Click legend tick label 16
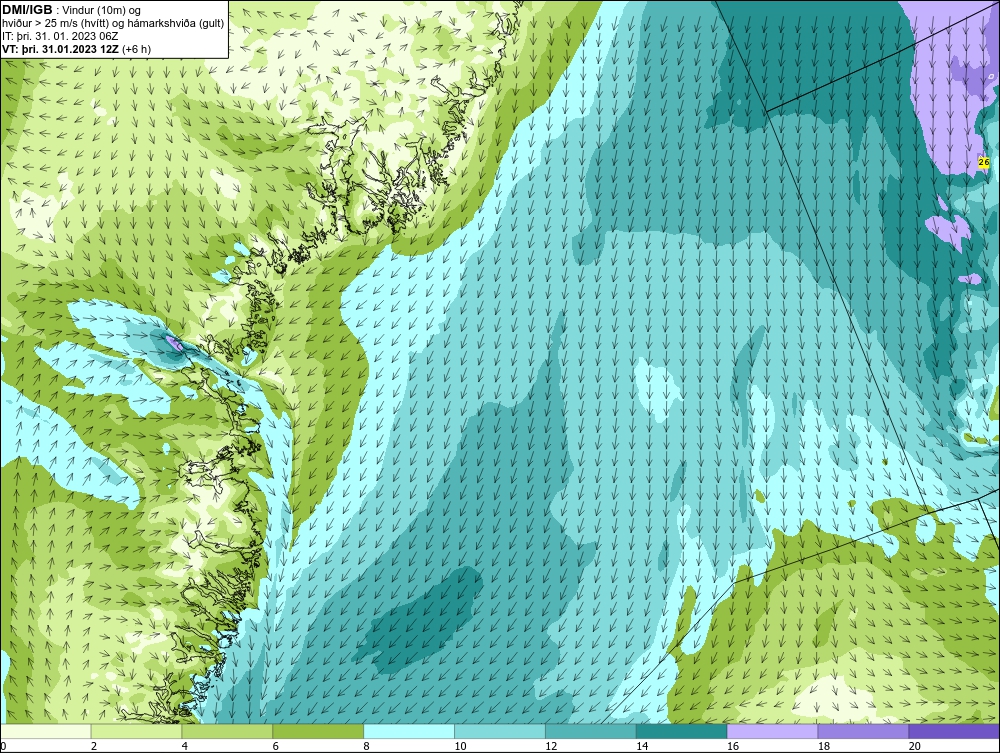1000x753 pixels. 732,746
